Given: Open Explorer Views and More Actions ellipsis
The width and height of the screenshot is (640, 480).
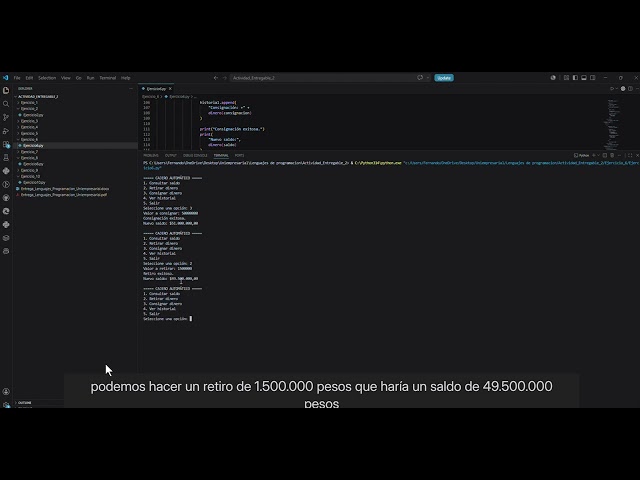Looking at the screenshot, I should 131,89.
